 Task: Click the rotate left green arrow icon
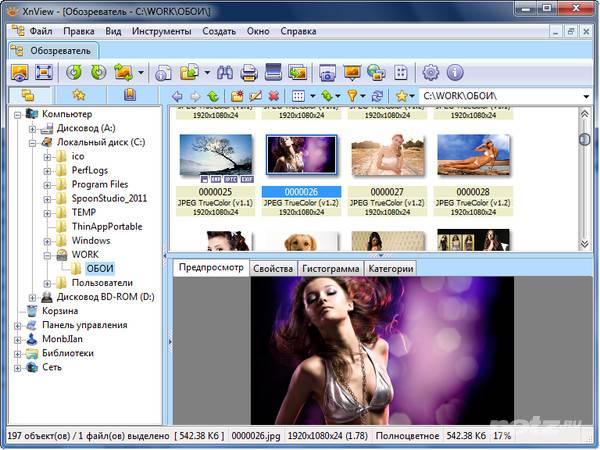[74, 72]
